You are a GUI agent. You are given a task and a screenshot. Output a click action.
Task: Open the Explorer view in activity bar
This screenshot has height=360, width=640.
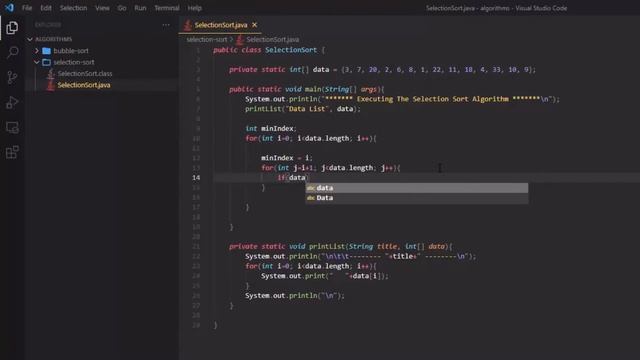coord(12,28)
